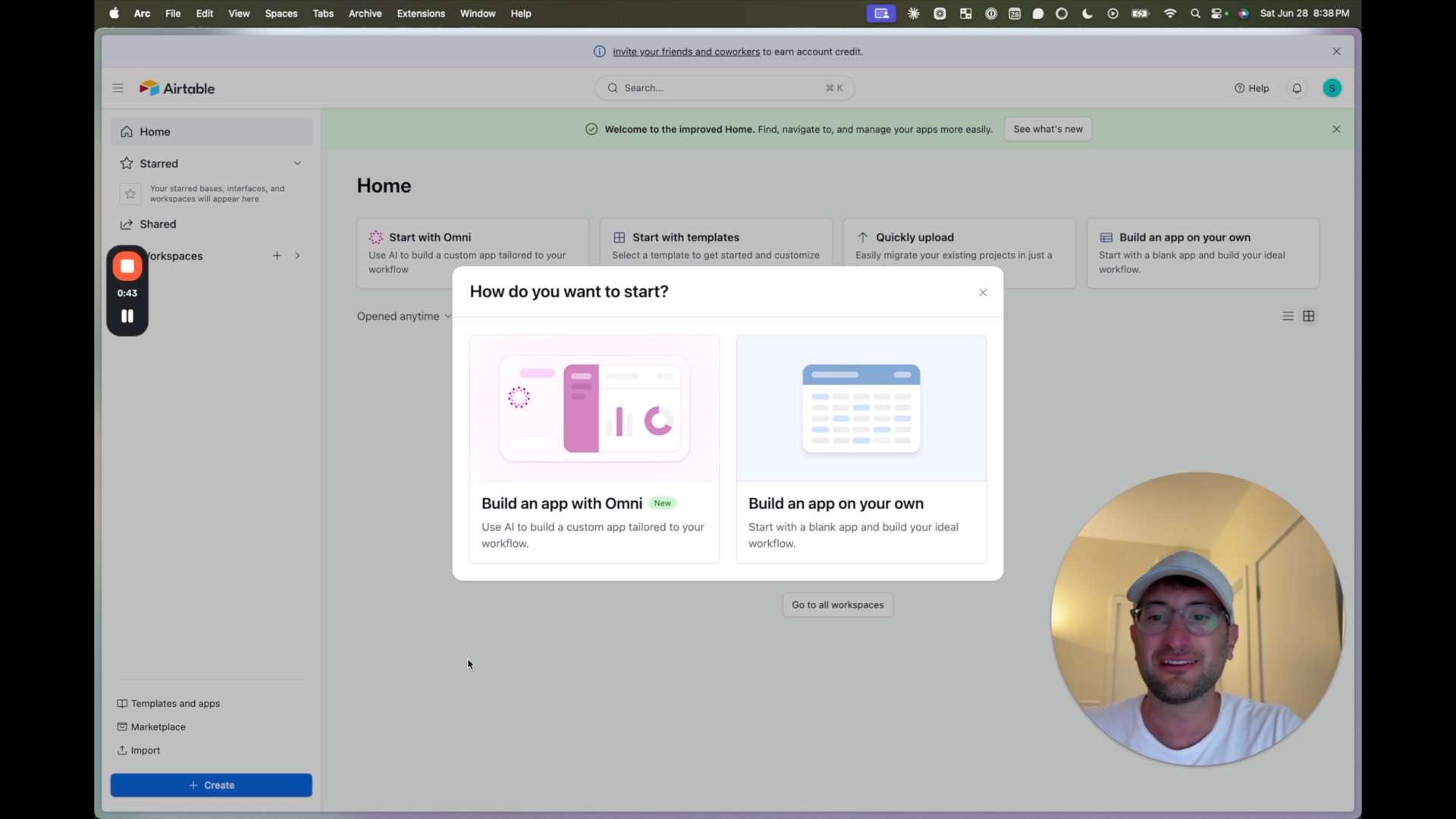The image size is (1456, 819).
Task: Open the View menu
Action: (x=239, y=14)
